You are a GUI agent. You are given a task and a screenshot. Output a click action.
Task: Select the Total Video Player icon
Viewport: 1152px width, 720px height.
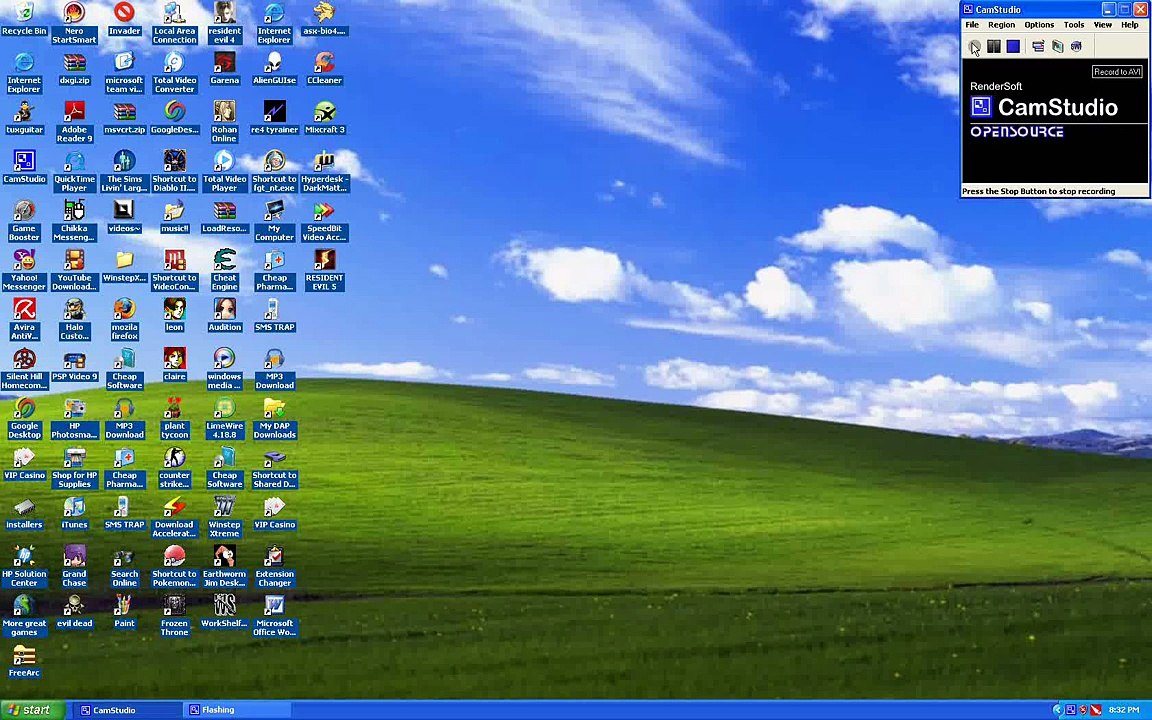point(224,171)
